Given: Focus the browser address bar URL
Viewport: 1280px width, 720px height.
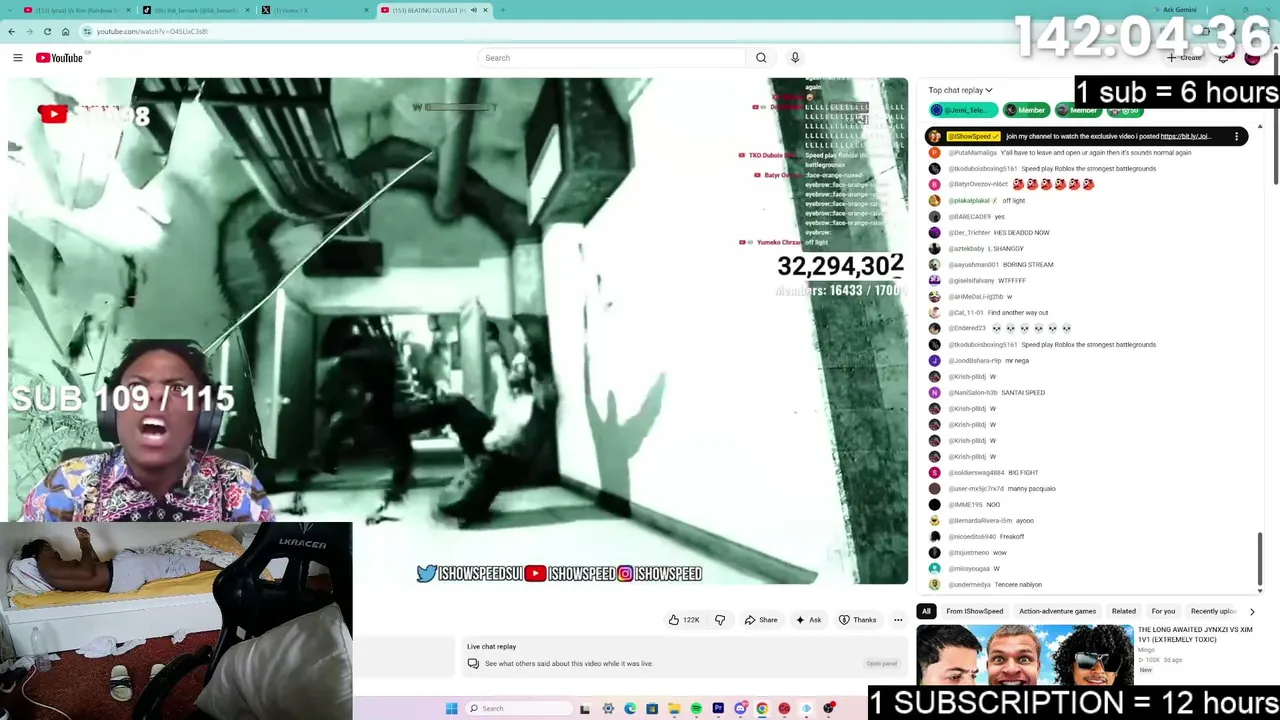Looking at the screenshot, I should (152, 31).
